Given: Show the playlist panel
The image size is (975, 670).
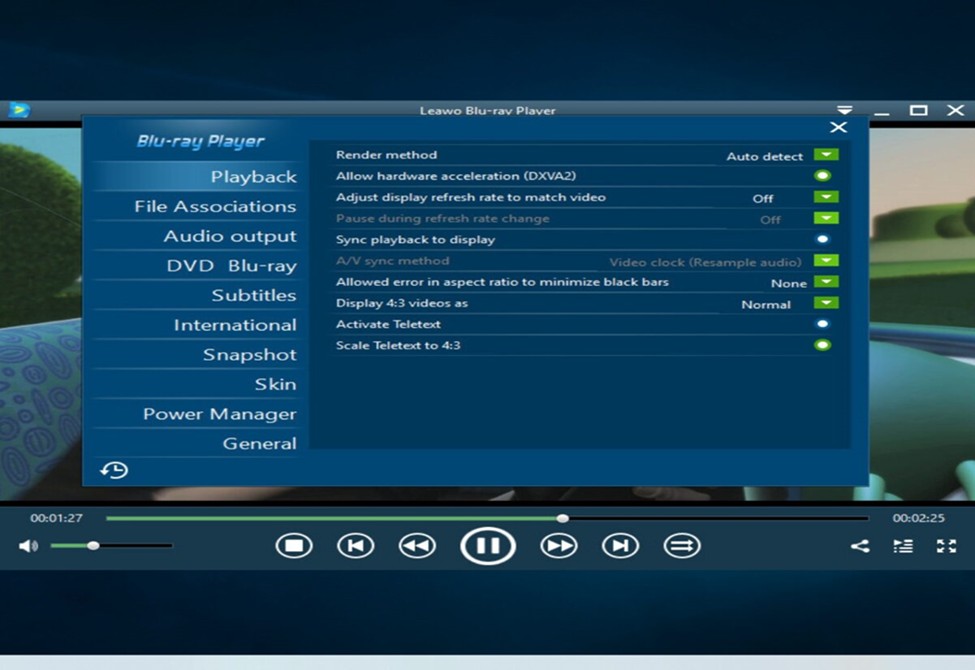Looking at the screenshot, I should [903, 546].
